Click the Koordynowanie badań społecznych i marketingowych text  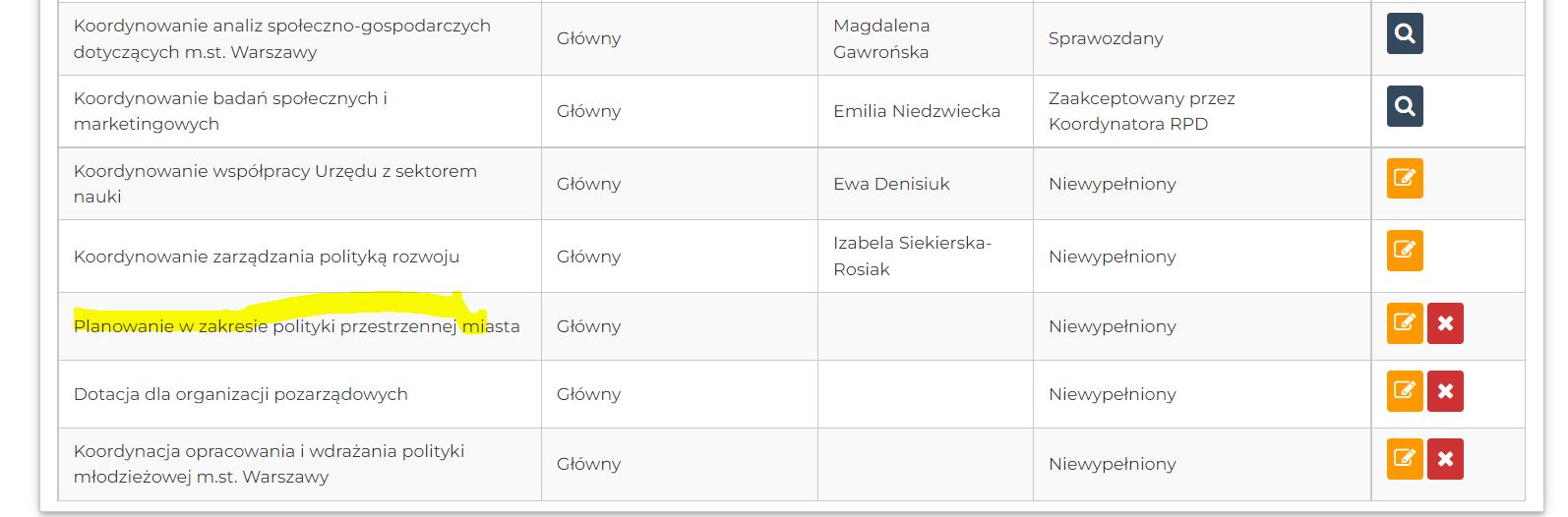(x=230, y=111)
